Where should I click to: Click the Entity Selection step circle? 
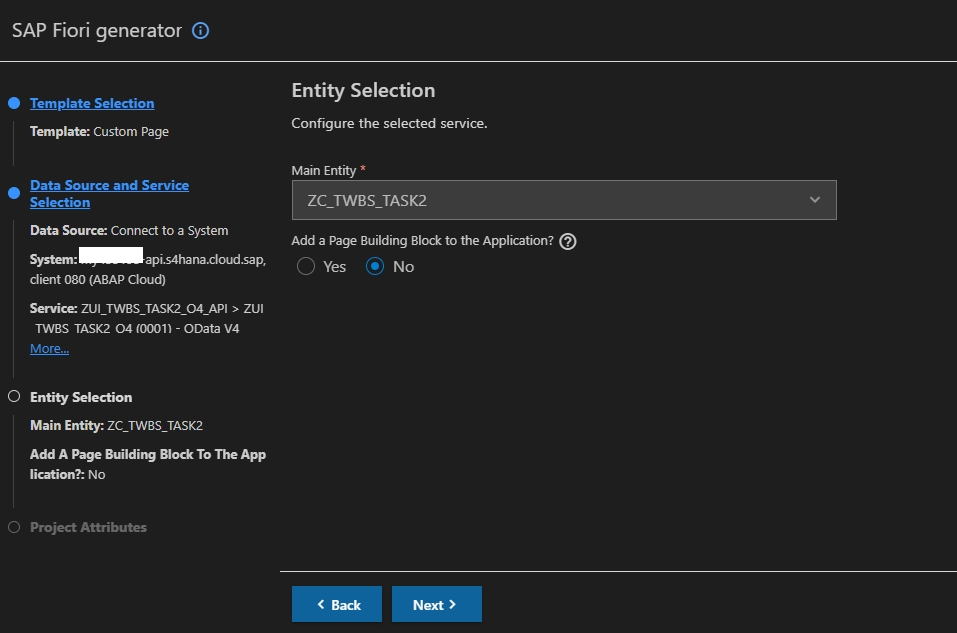coord(14,397)
